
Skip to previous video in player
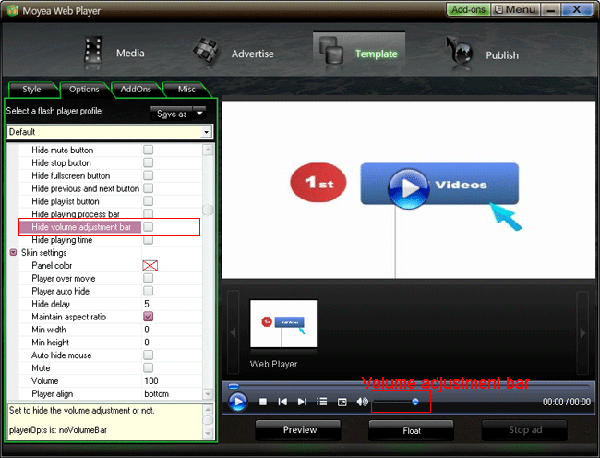pyautogui.click(x=282, y=402)
